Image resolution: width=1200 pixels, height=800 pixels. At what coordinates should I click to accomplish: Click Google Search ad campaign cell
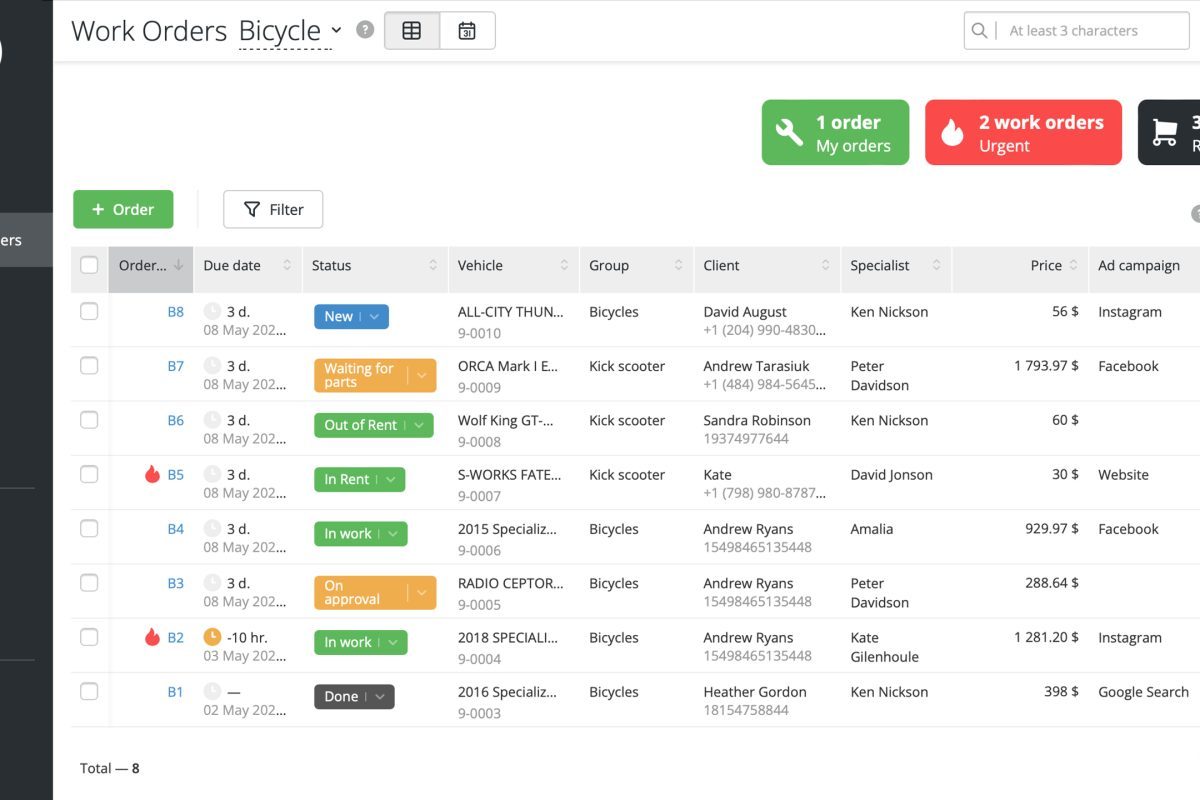click(x=1143, y=692)
